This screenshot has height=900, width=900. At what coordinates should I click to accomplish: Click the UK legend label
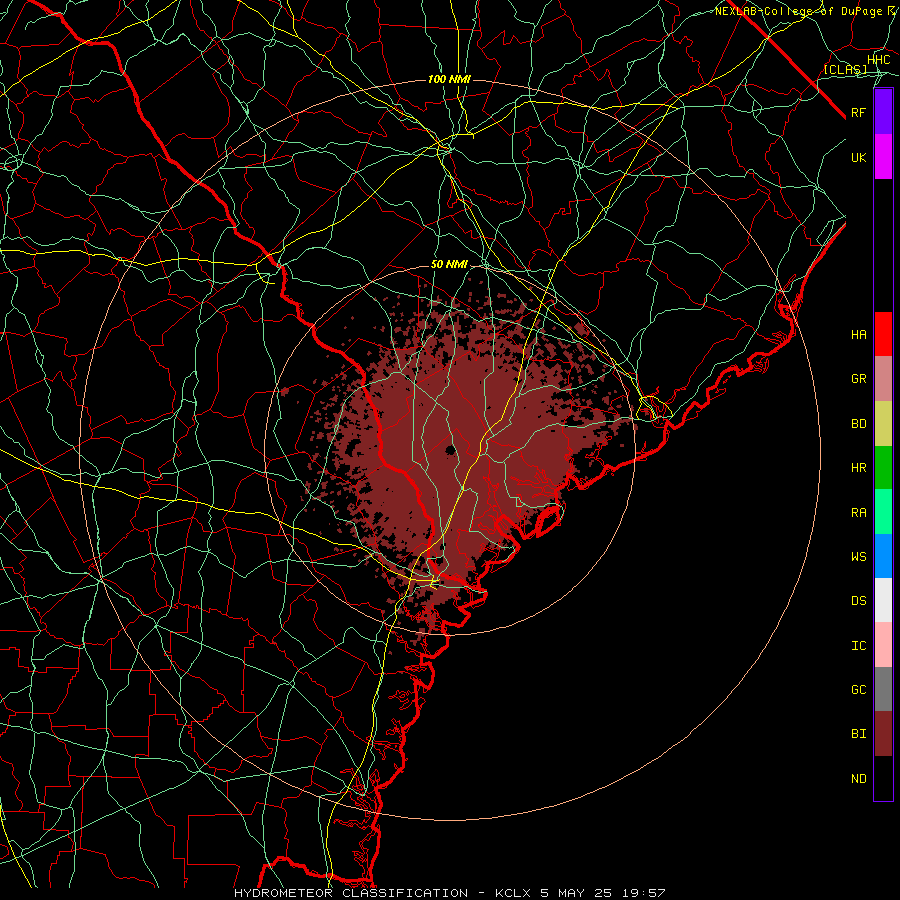tap(859, 157)
